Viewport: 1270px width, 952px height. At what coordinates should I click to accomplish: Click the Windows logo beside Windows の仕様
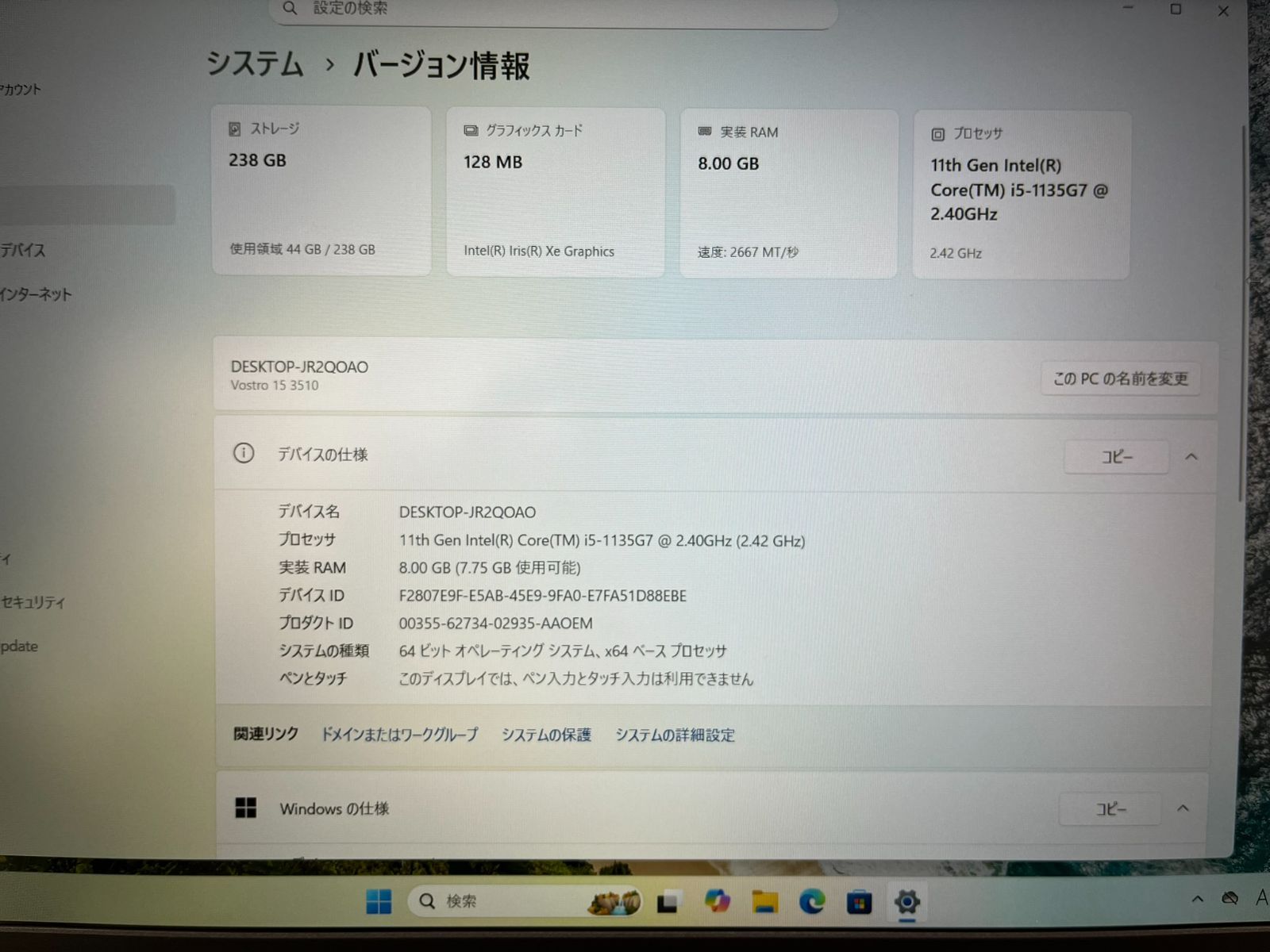click(246, 808)
